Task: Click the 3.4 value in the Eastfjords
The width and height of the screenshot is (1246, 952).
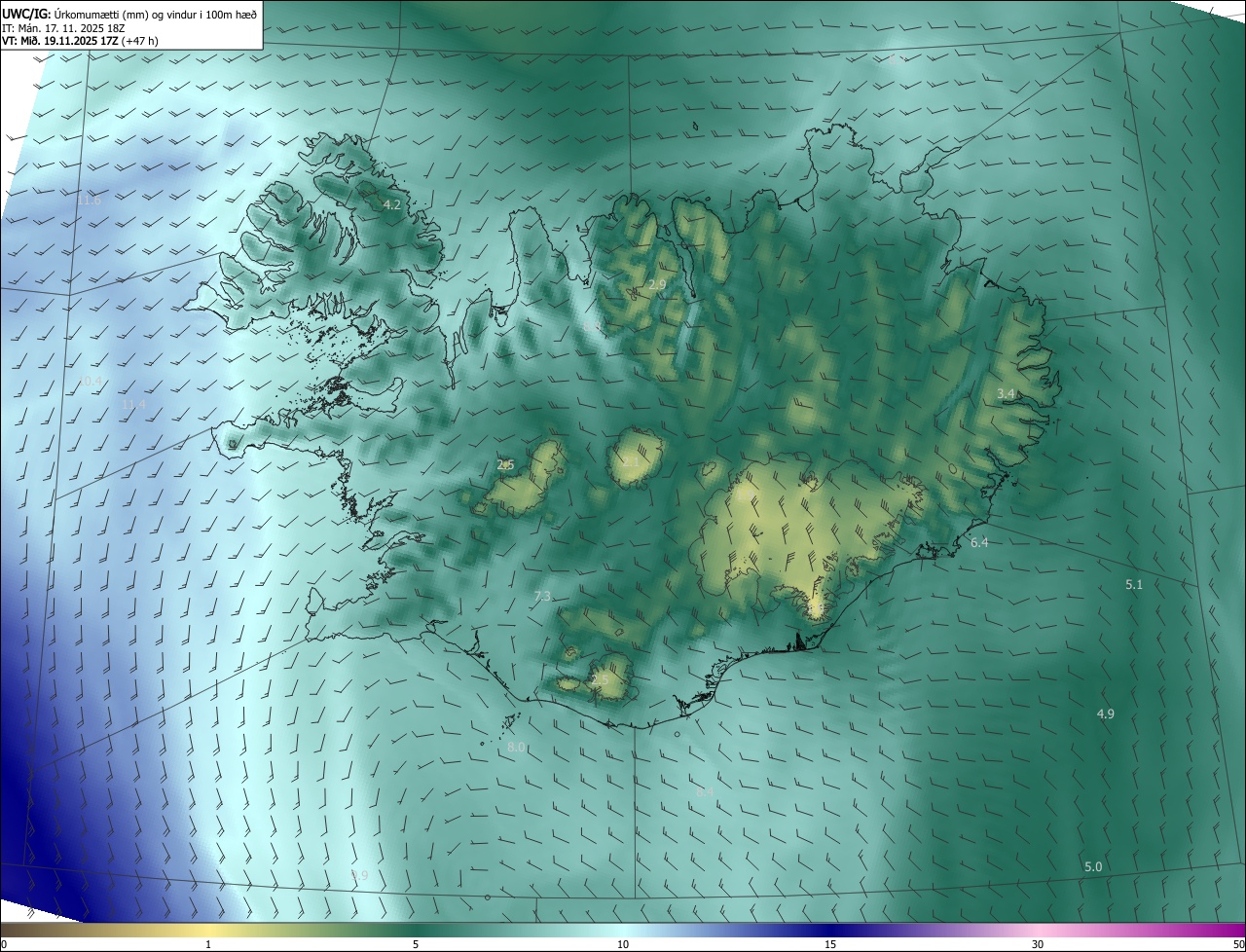Action: (x=1007, y=393)
